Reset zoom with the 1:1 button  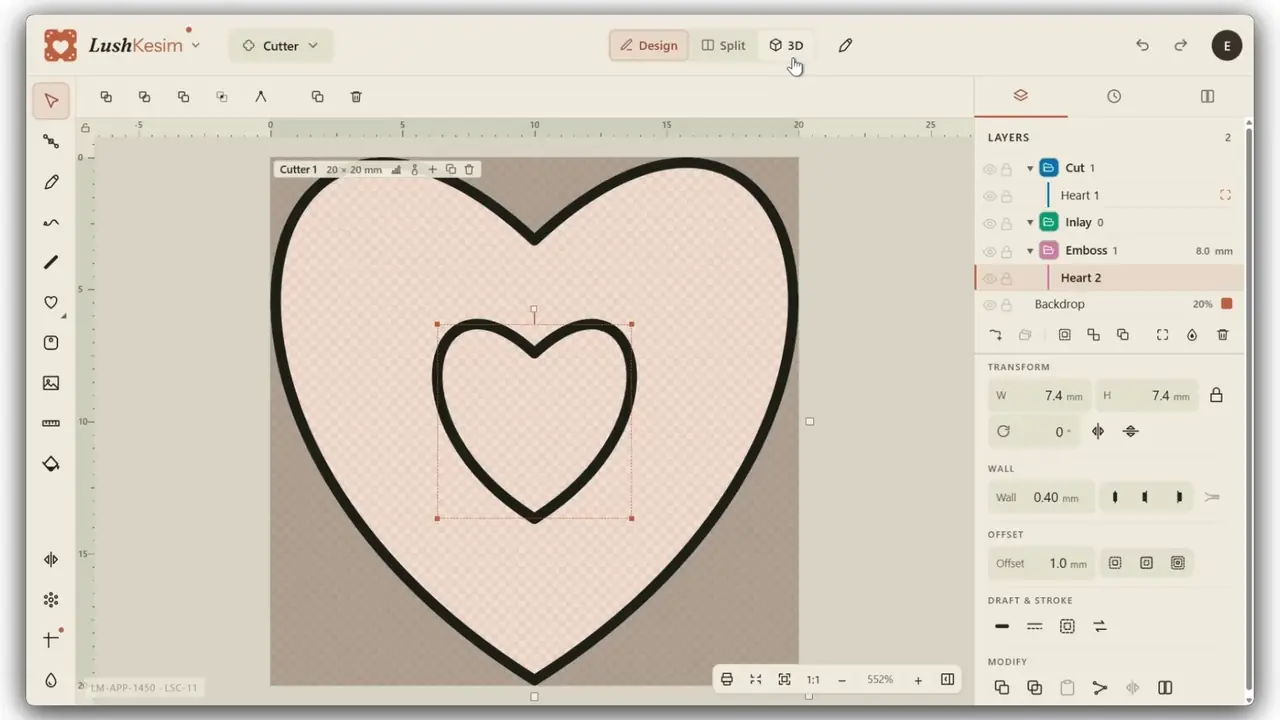point(813,680)
